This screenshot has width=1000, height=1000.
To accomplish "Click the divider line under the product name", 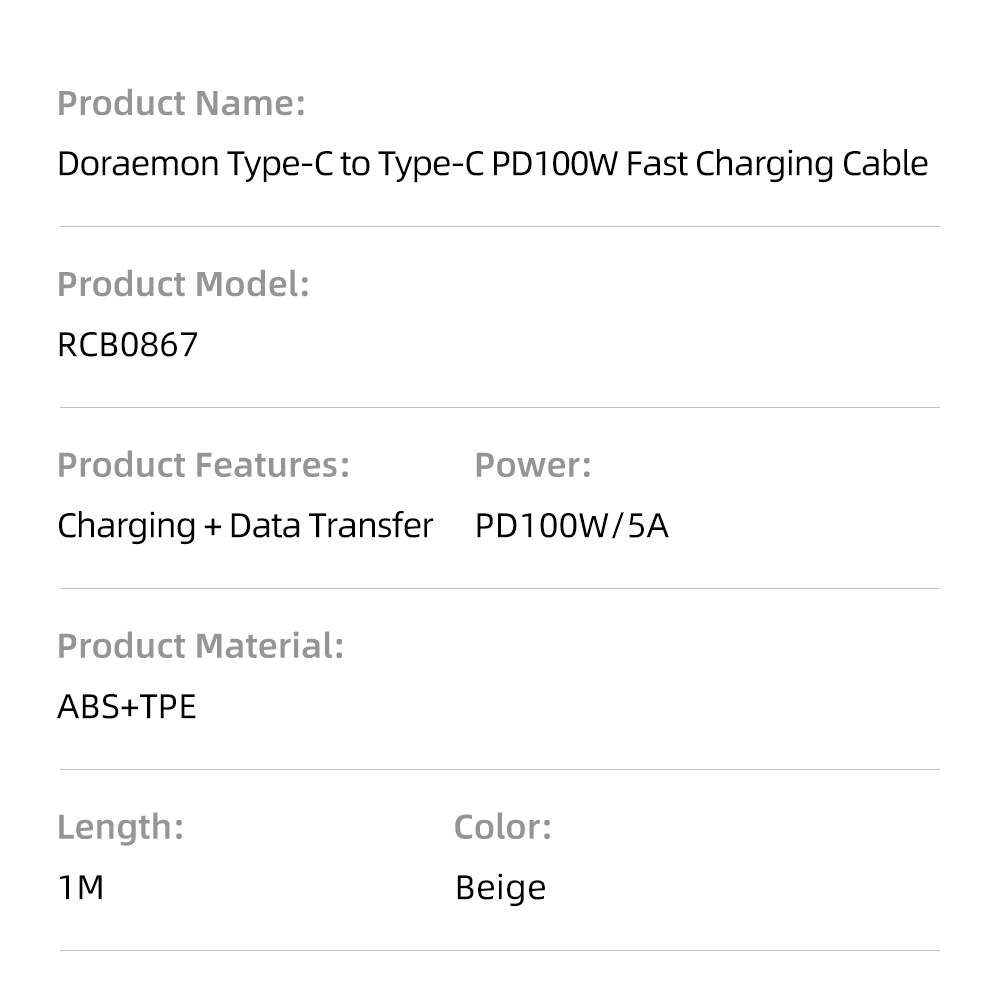I will tap(500, 227).
